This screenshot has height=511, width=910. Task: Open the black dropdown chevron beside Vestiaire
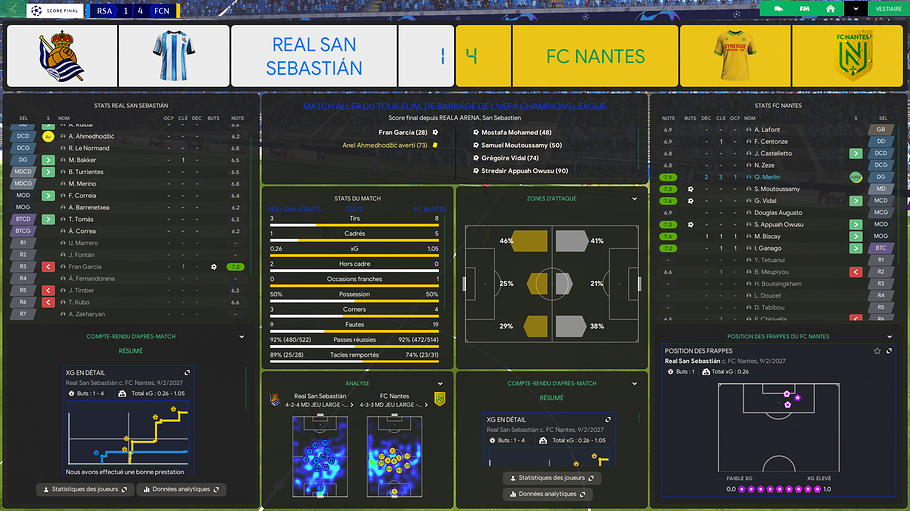click(855, 9)
